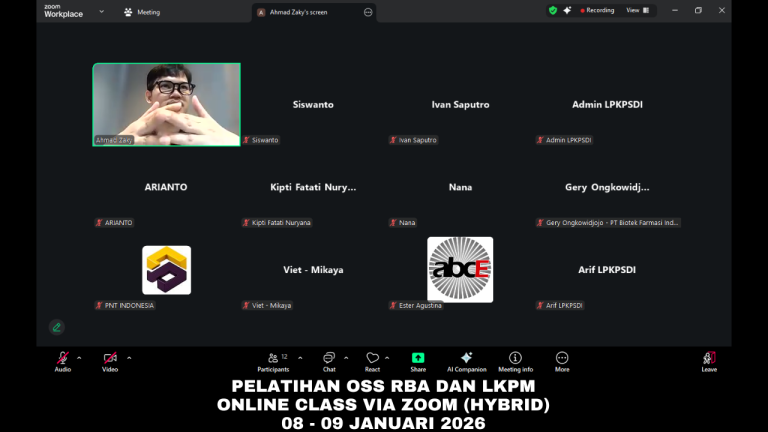
Task: Click Nana's muted mic icon
Action: pos(393,223)
